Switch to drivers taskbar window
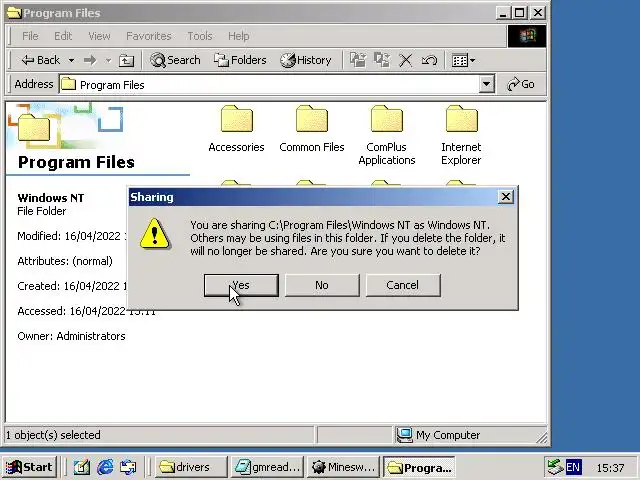The width and height of the screenshot is (640, 480). click(191, 467)
